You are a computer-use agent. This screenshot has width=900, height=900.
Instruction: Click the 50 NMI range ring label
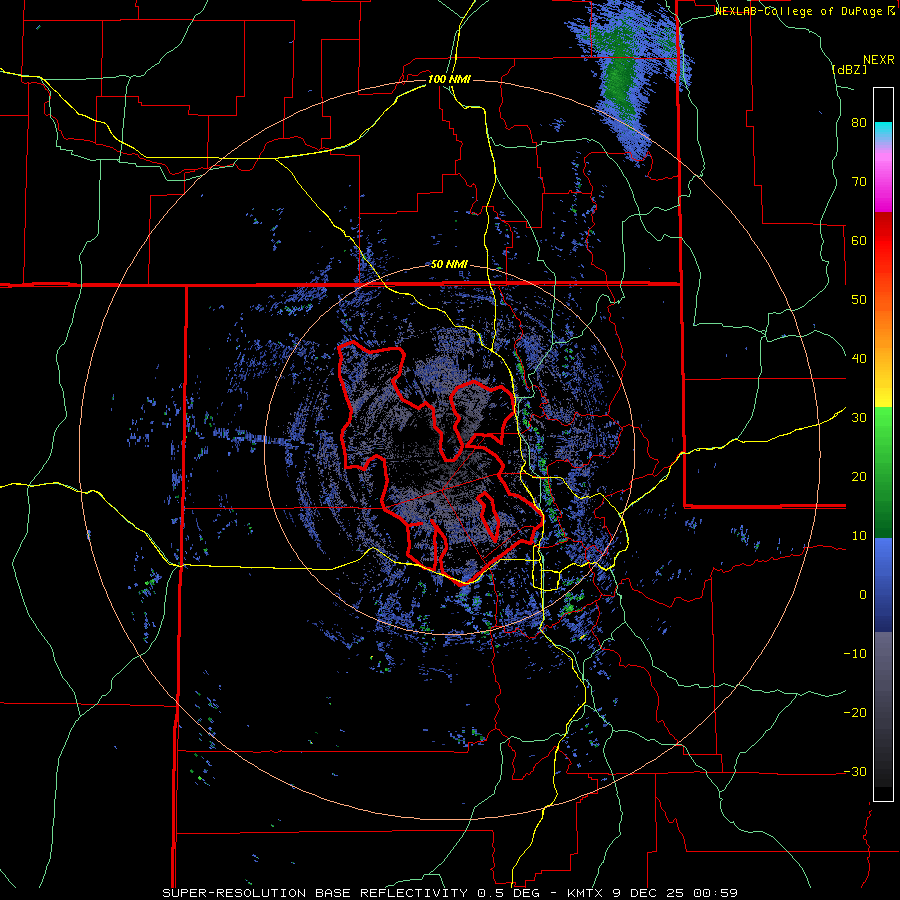coord(449,265)
